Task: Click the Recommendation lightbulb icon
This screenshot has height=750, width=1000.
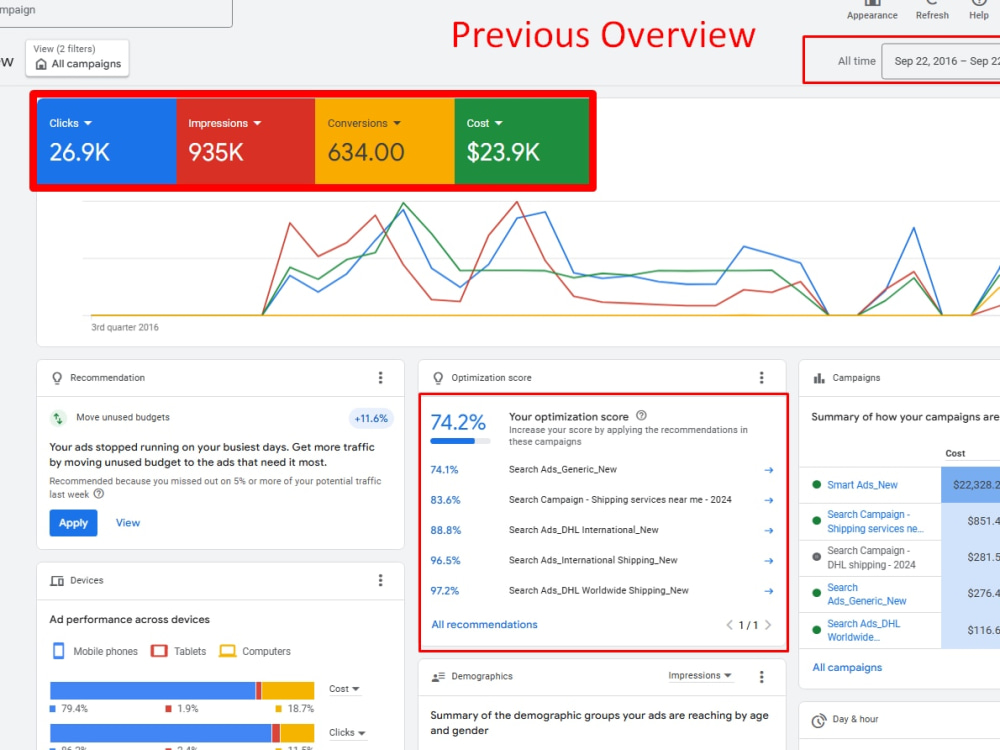Action: (x=57, y=378)
